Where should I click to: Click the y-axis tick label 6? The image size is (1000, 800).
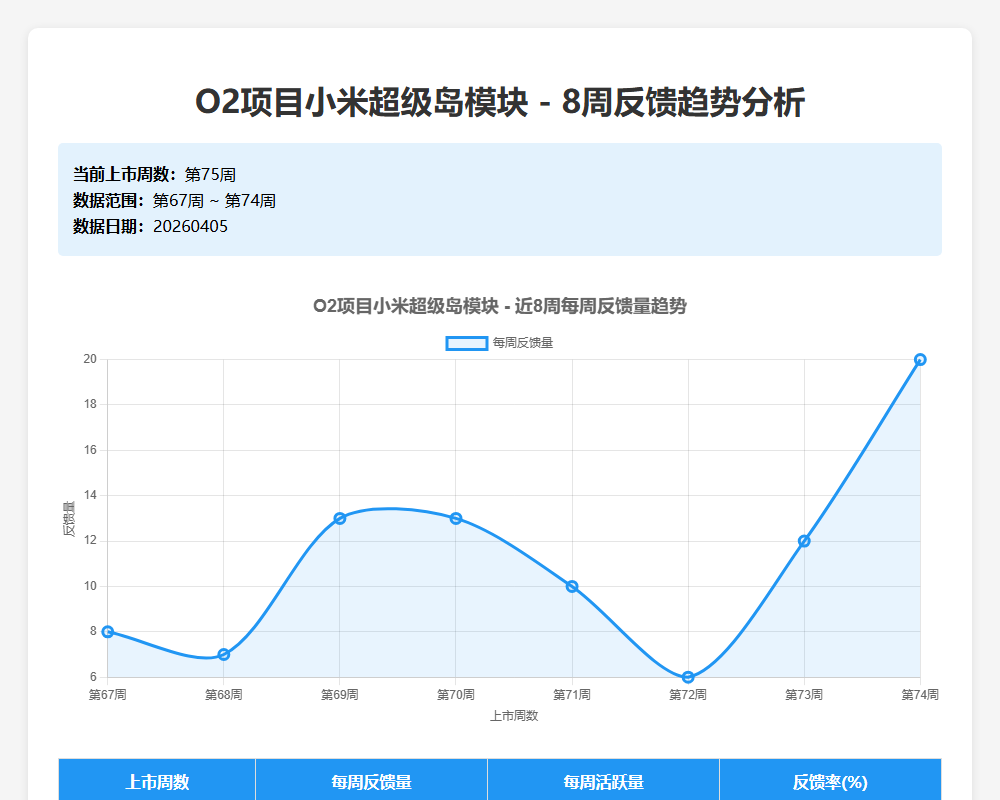point(93,677)
